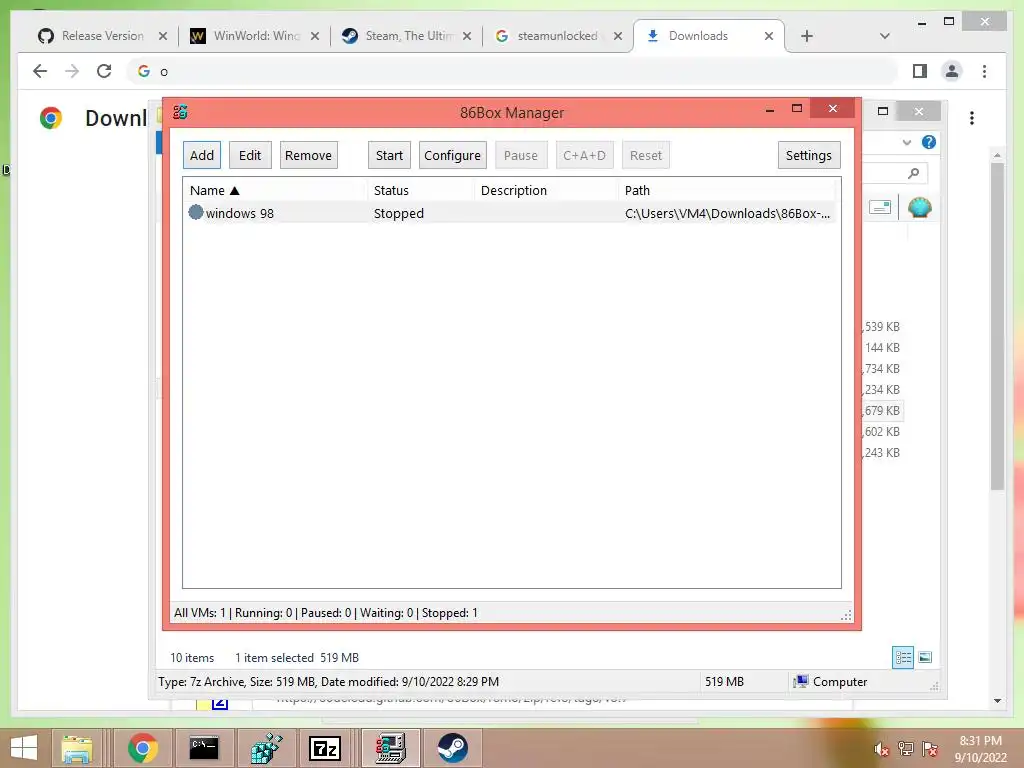
Task: Open 86Box Manager from the taskbar
Action: click(391, 748)
